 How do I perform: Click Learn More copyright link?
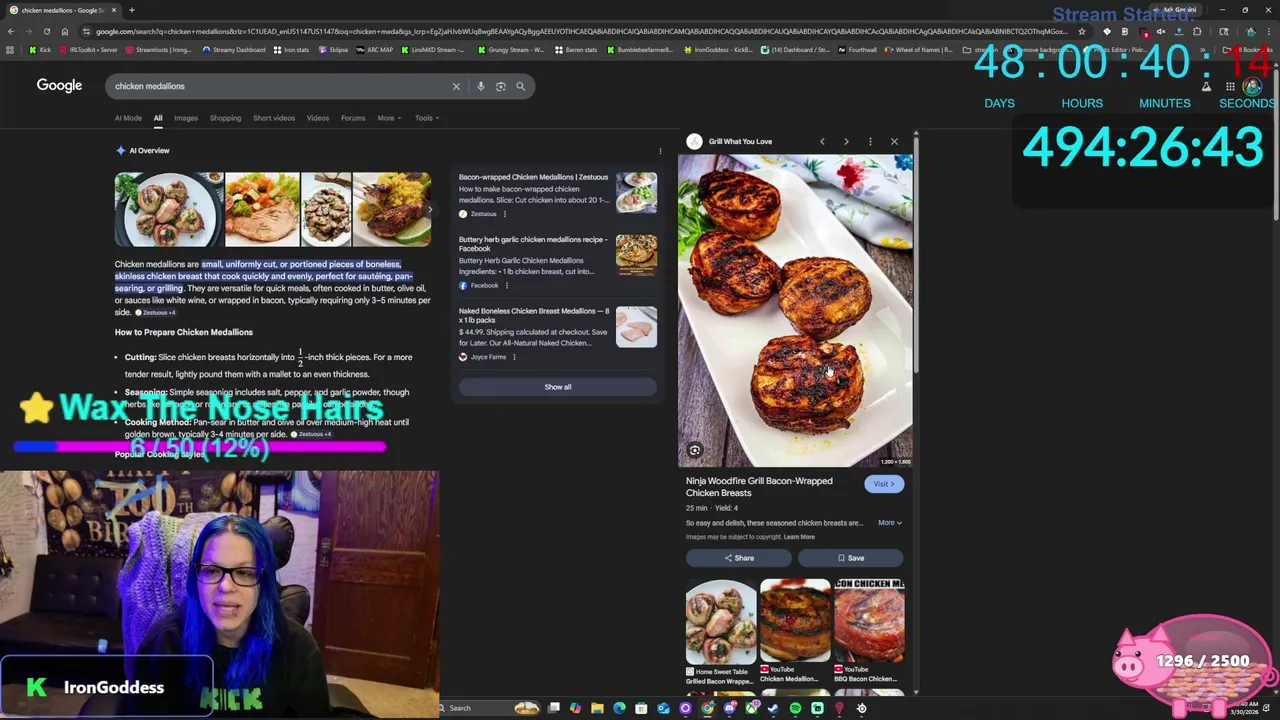[x=799, y=537]
